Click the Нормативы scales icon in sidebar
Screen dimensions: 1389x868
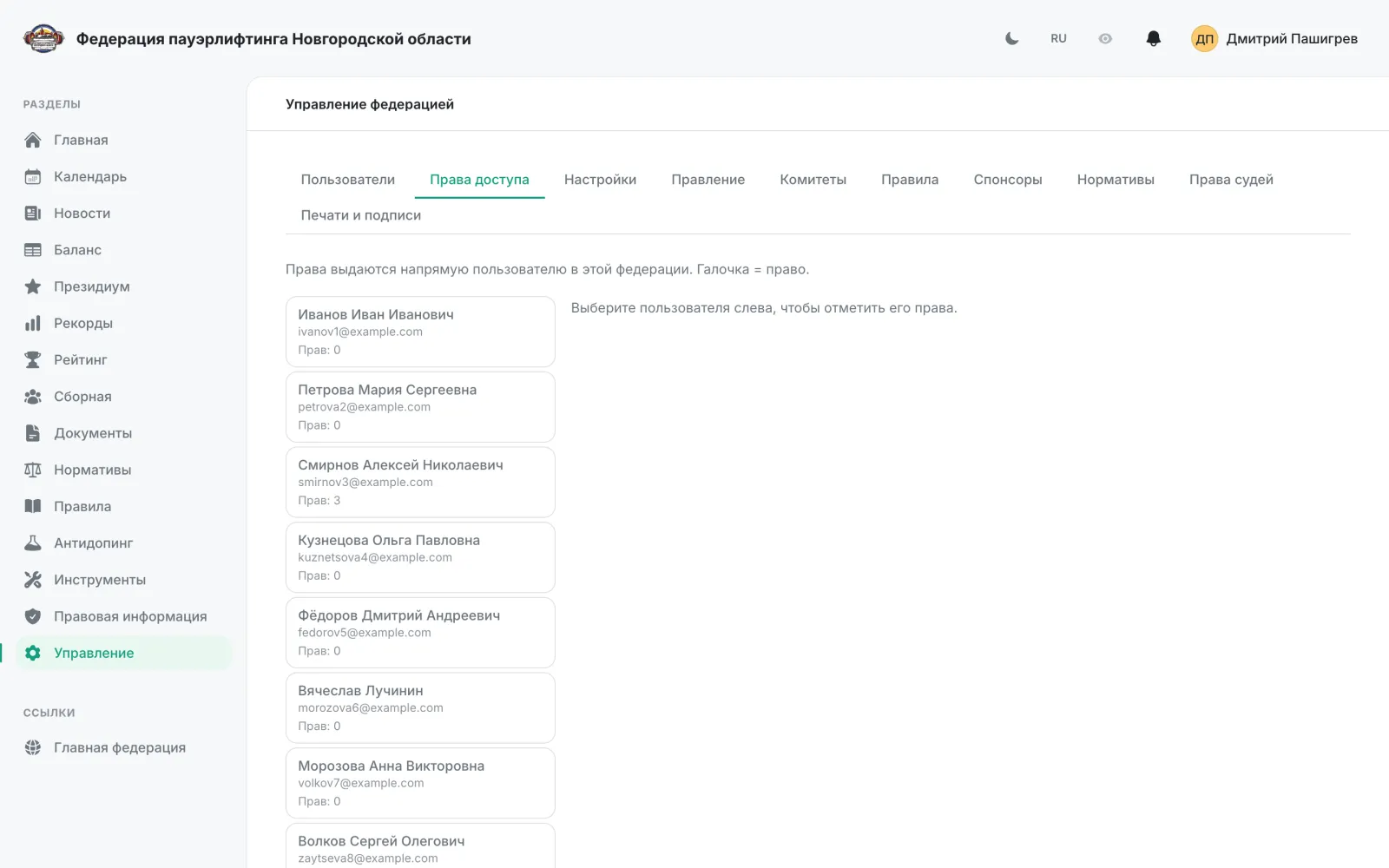(33, 470)
